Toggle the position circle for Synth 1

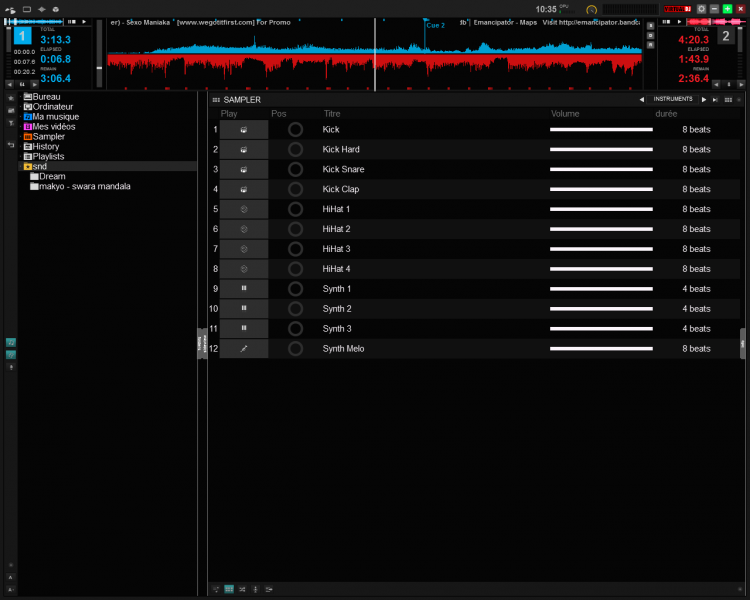click(x=296, y=289)
